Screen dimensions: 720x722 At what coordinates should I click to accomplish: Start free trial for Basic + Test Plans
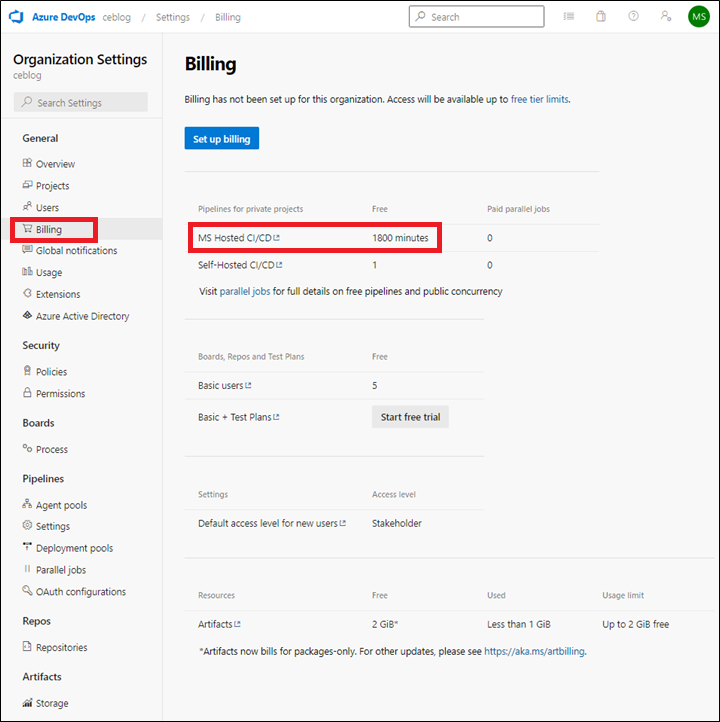point(410,417)
